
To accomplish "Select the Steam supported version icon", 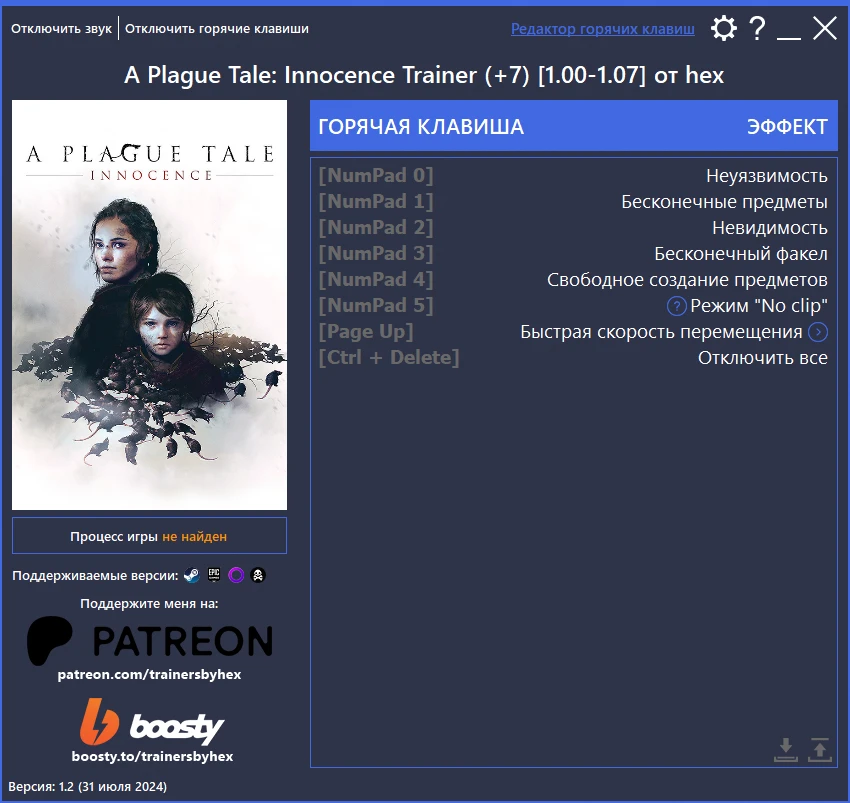I will click(191, 575).
